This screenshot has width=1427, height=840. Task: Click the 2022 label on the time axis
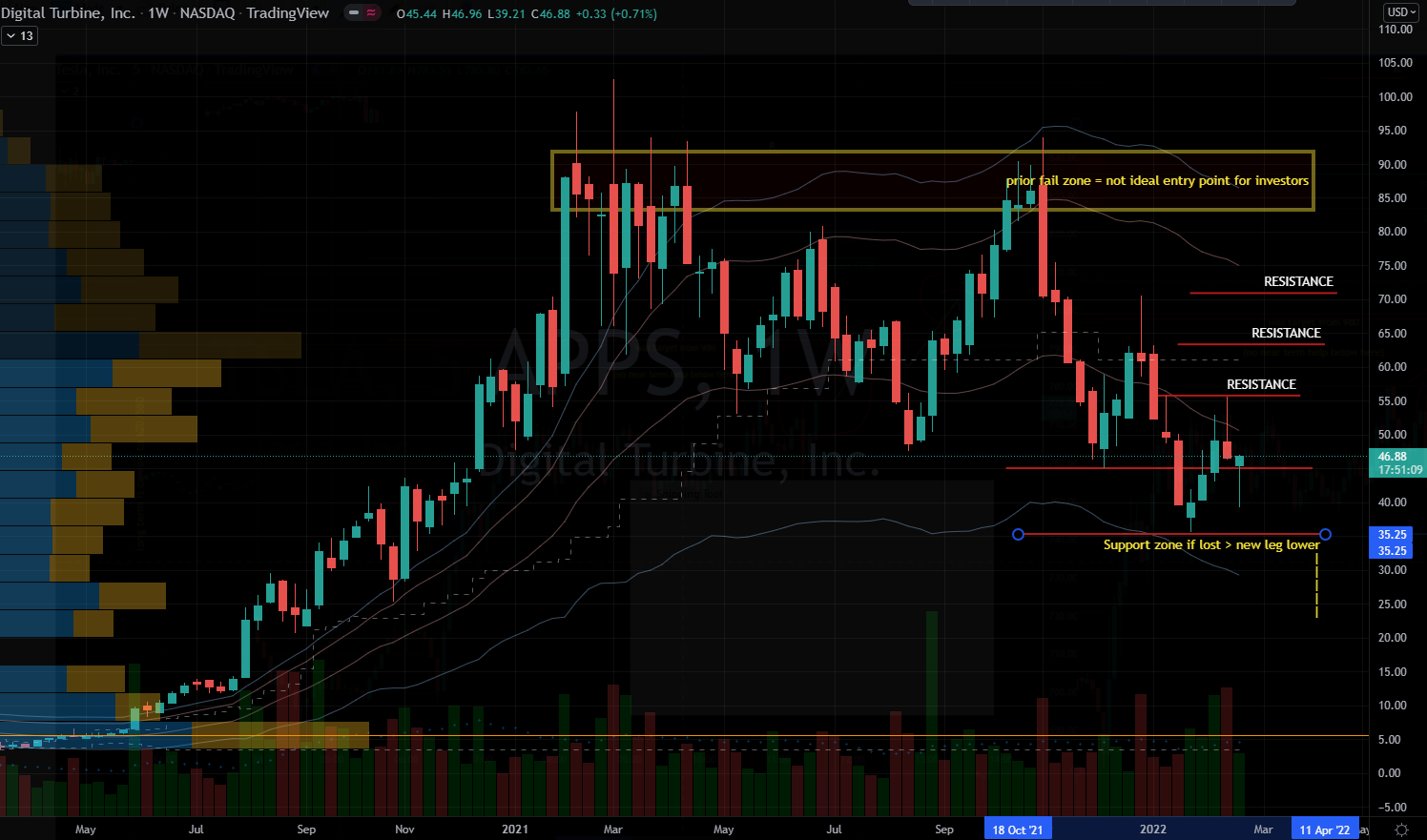1153,830
